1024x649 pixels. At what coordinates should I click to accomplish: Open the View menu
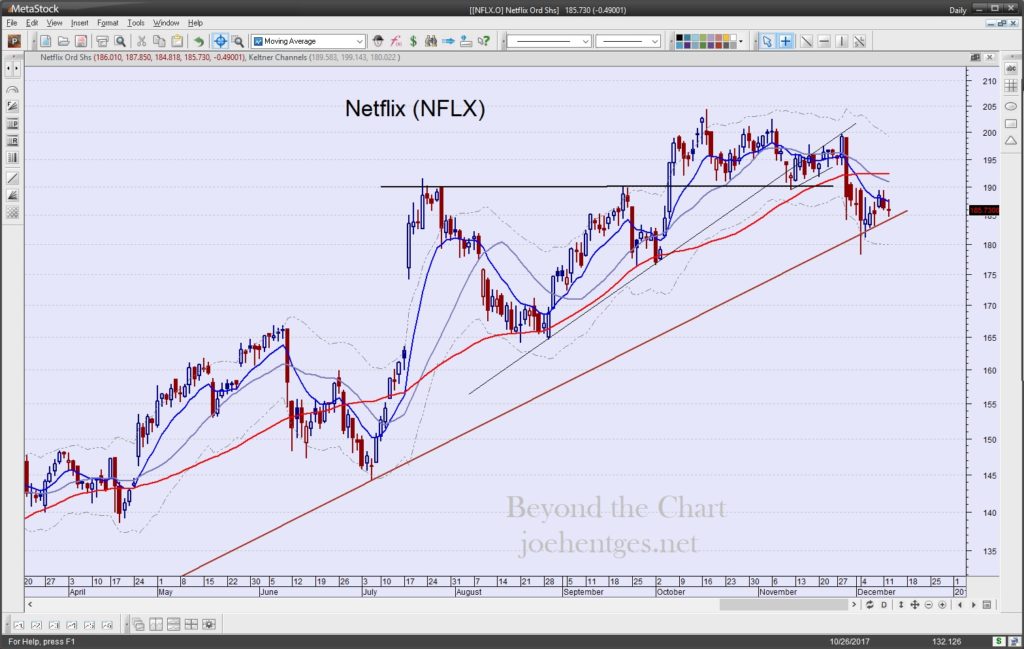(54, 23)
